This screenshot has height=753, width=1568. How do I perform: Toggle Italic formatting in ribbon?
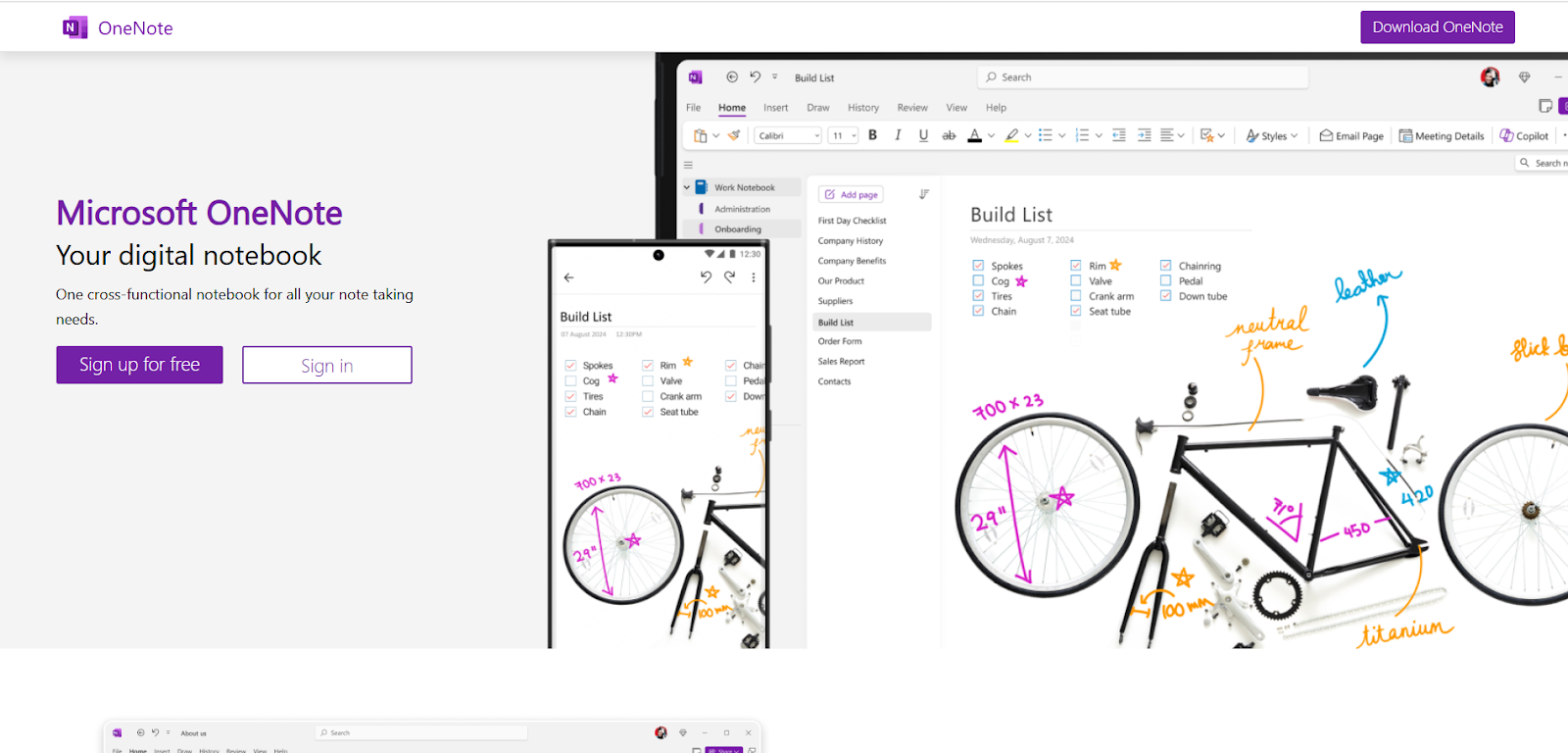tap(898, 135)
